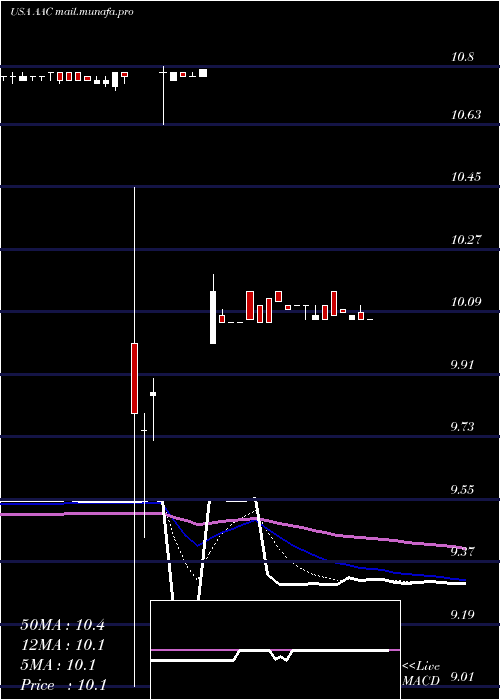Click the 9.91 price axis label

pyautogui.click(x=462, y=365)
